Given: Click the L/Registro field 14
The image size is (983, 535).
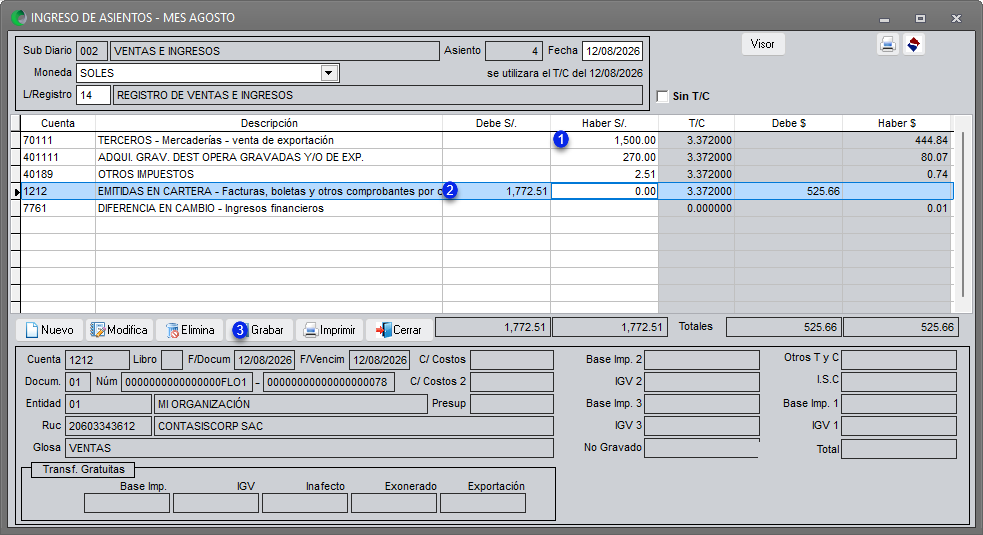Looking at the screenshot, I should click(x=93, y=95).
